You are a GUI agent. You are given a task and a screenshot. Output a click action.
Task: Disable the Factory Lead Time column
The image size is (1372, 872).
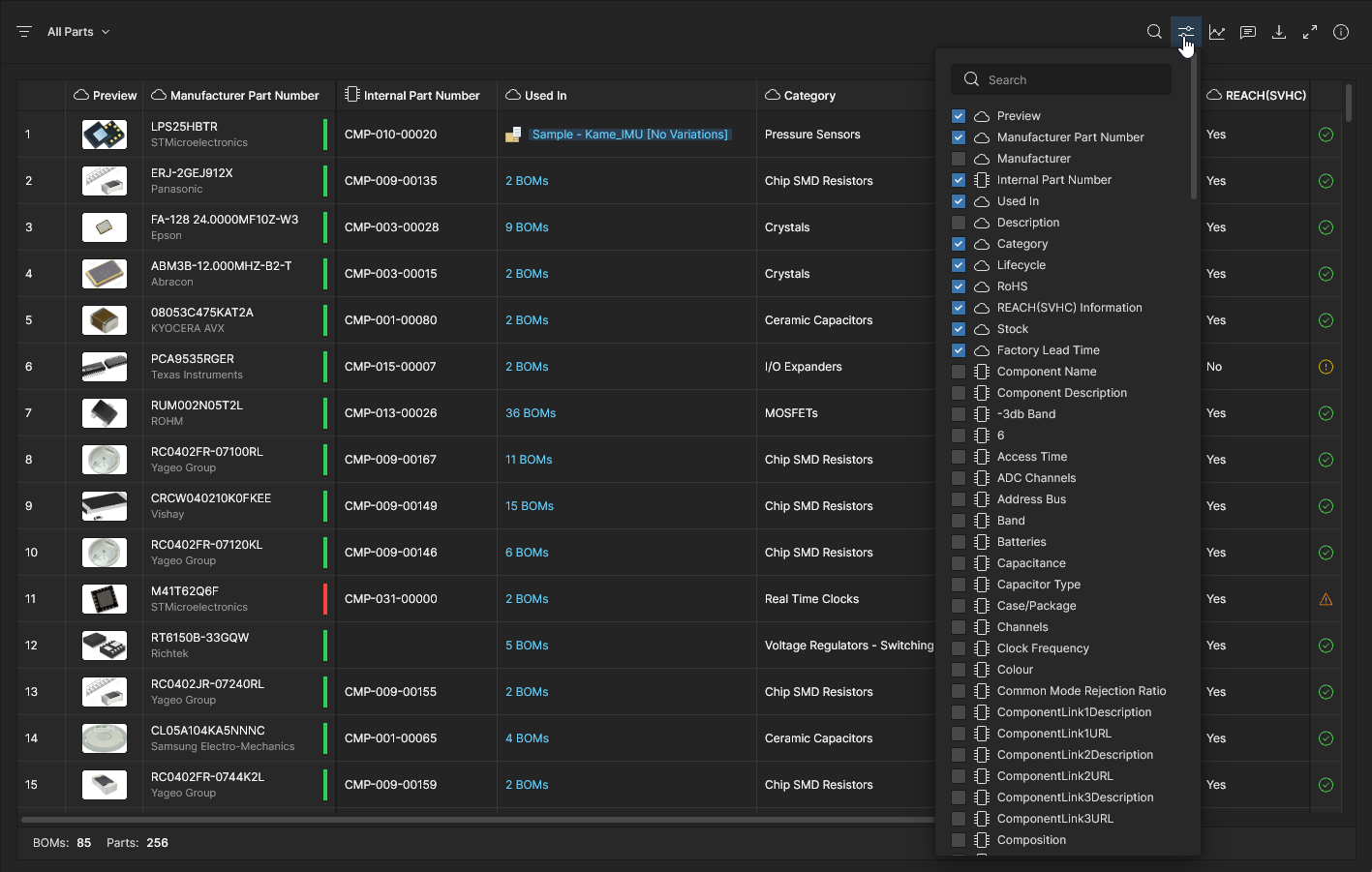click(x=959, y=350)
